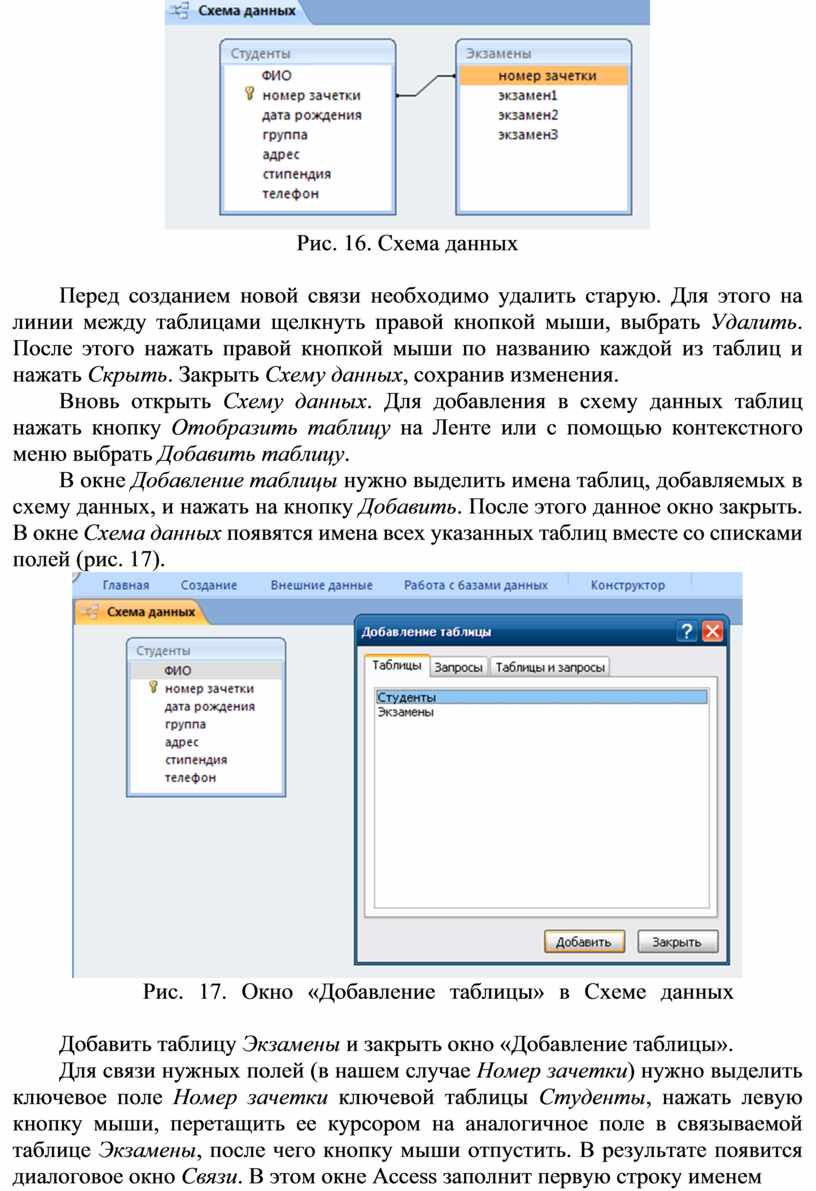This screenshot has width=816, height=1191.
Task: Select экзамен3 field in Экзамены table
Action: 528,134
